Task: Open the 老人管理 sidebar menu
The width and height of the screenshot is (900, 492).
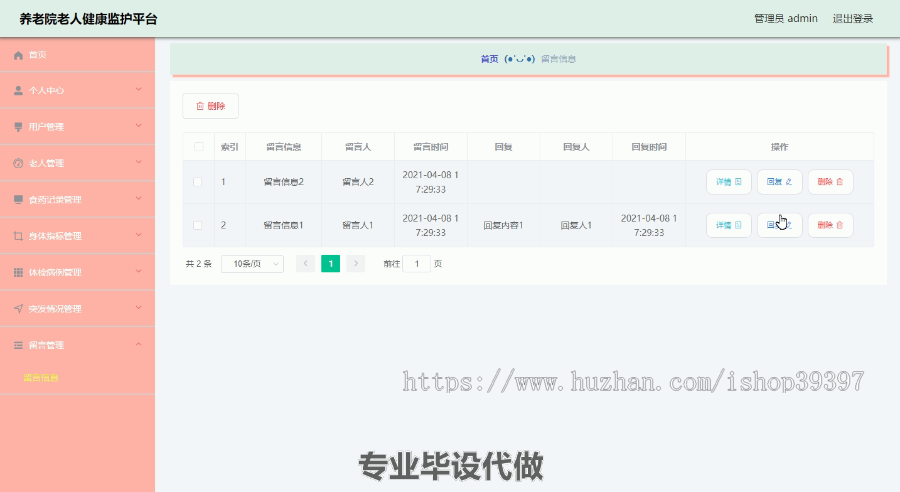Action: (77, 163)
